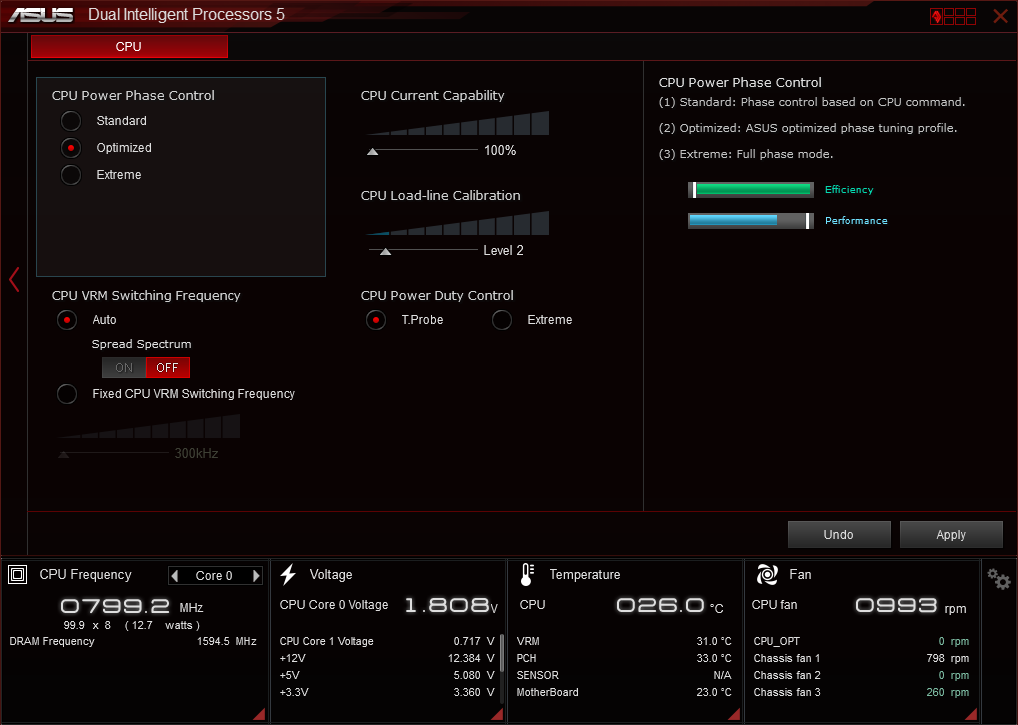Click the left back arrow chevron
This screenshot has height=725, width=1018.
pyautogui.click(x=14, y=280)
